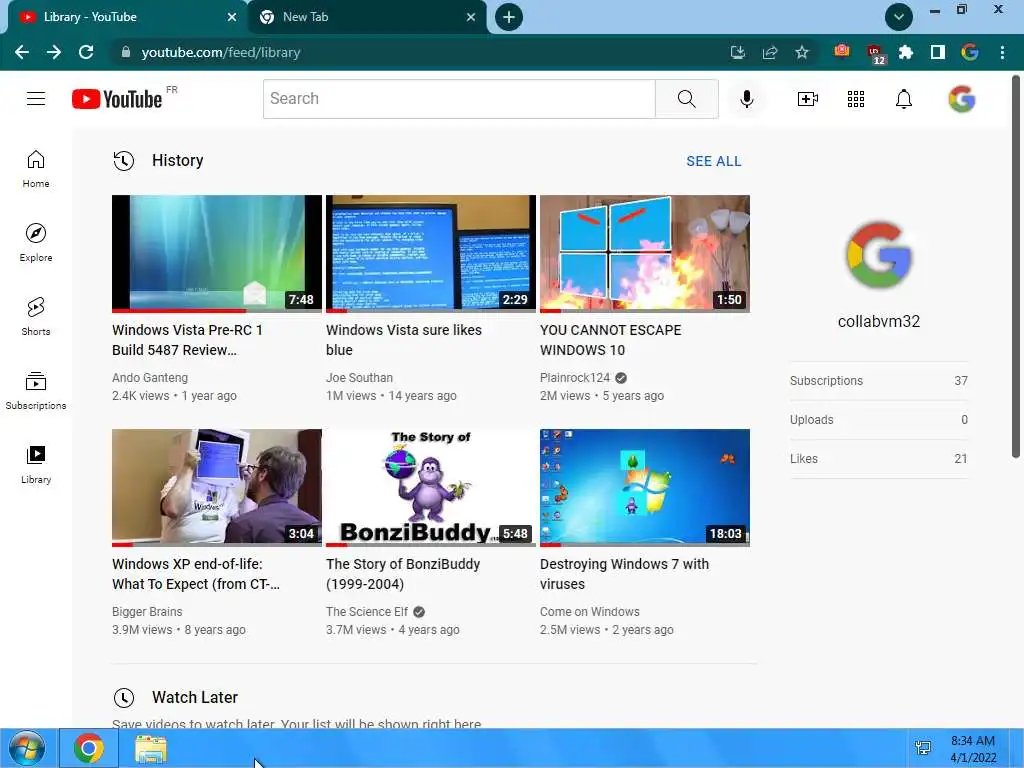The image size is (1024, 768).
Task: Open the Chrome extensions puzzle icon
Action: (906, 52)
